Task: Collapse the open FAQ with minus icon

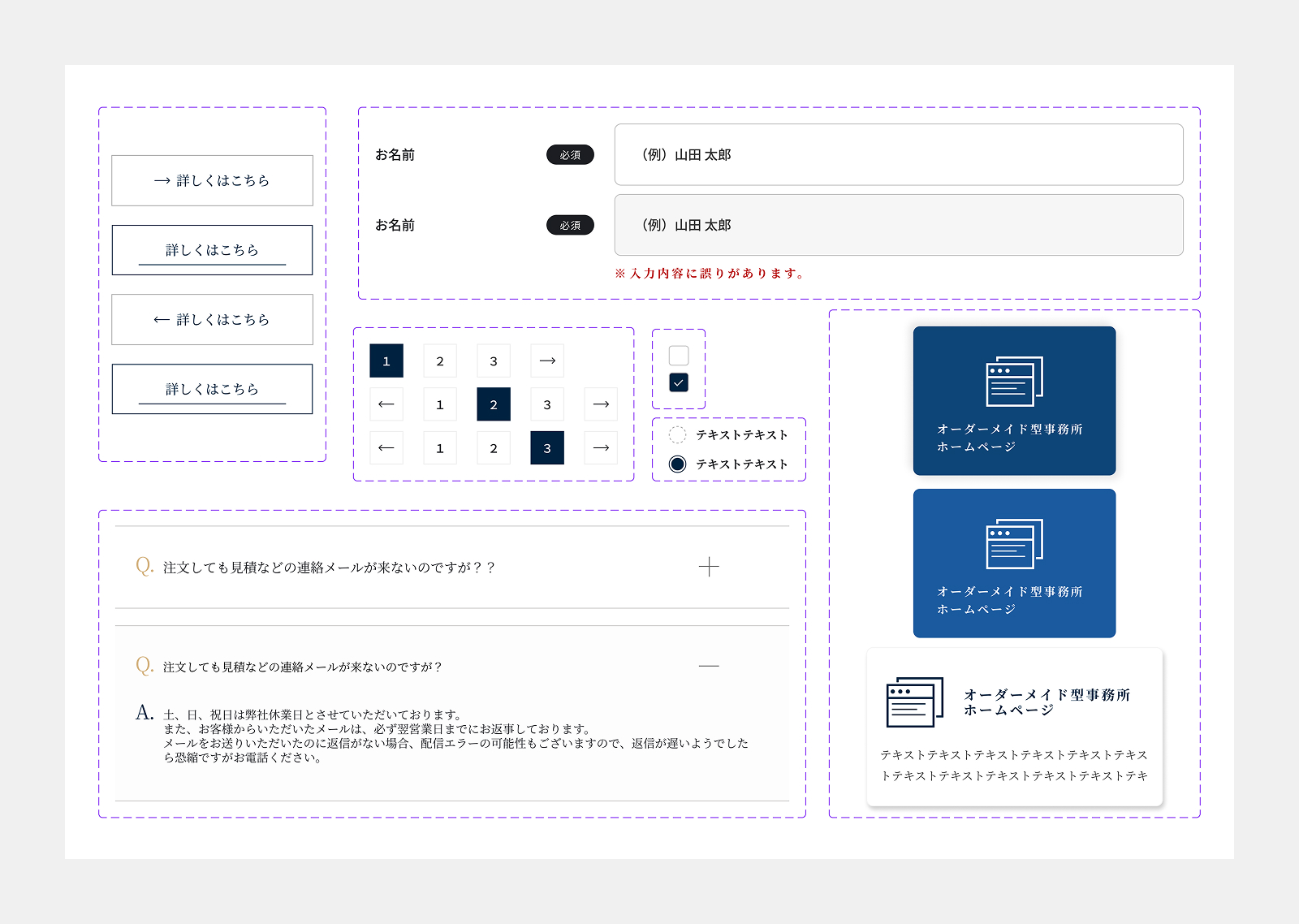Action: [x=709, y=666]
